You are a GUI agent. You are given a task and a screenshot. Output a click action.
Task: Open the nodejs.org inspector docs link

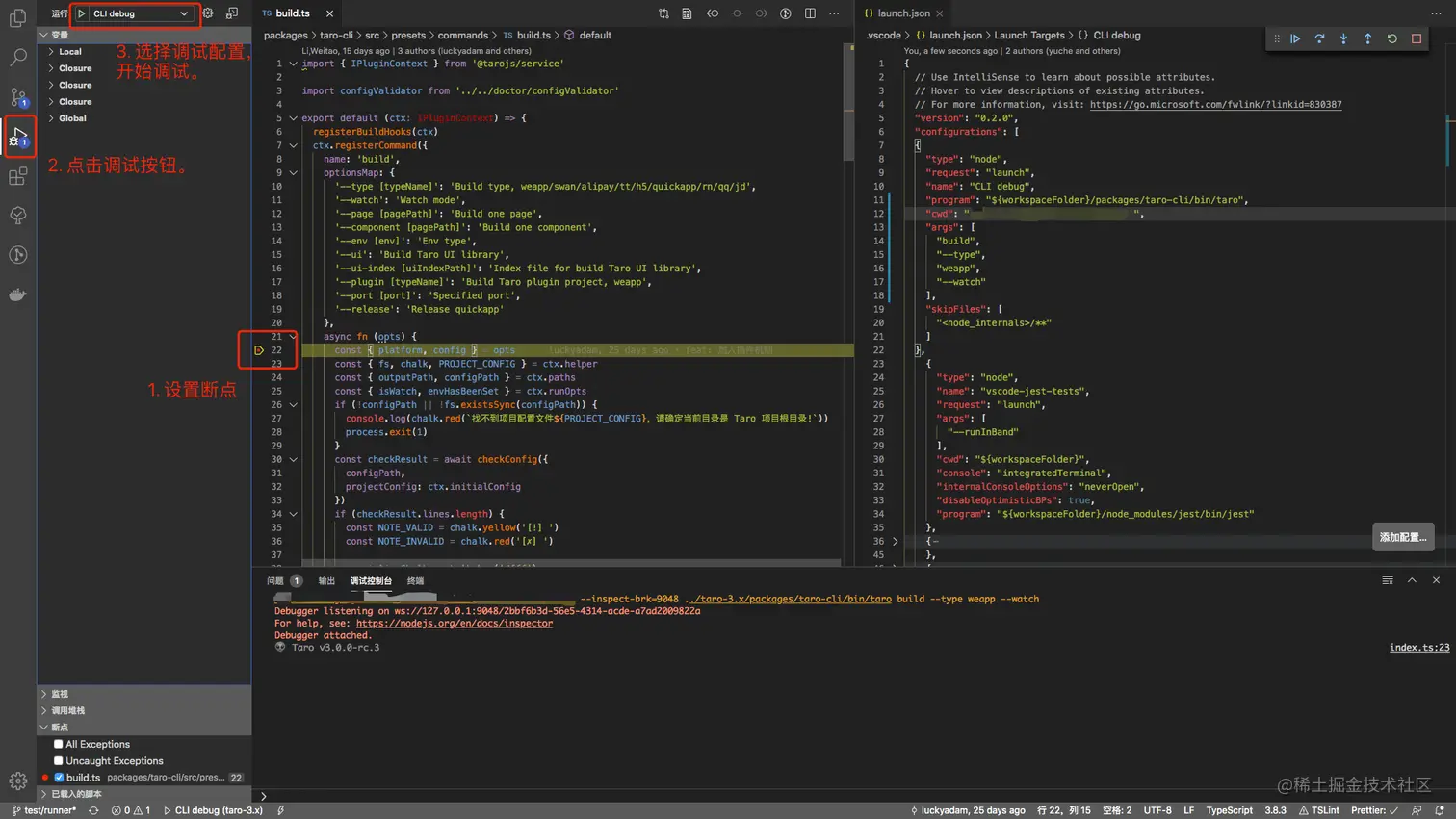[455, 623]
